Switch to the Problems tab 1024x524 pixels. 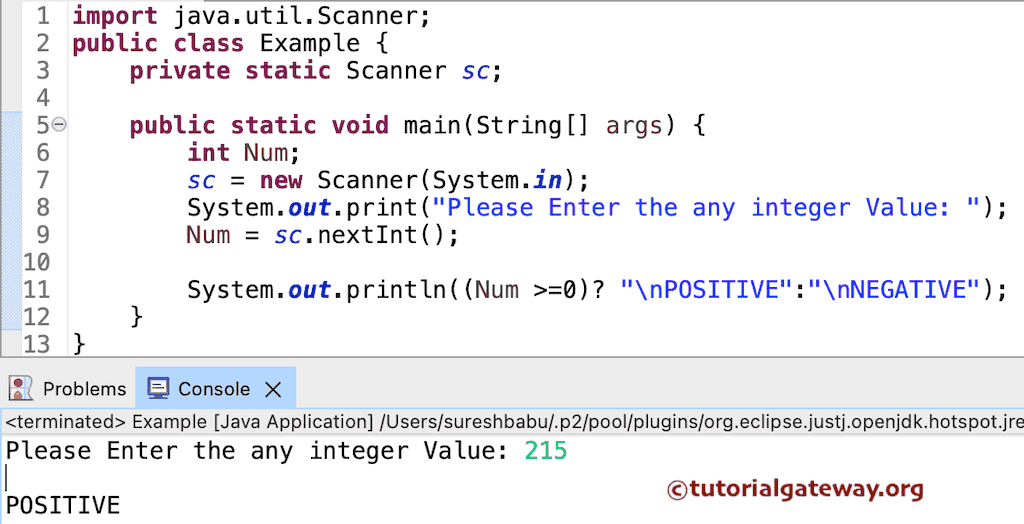coord(84,389)
